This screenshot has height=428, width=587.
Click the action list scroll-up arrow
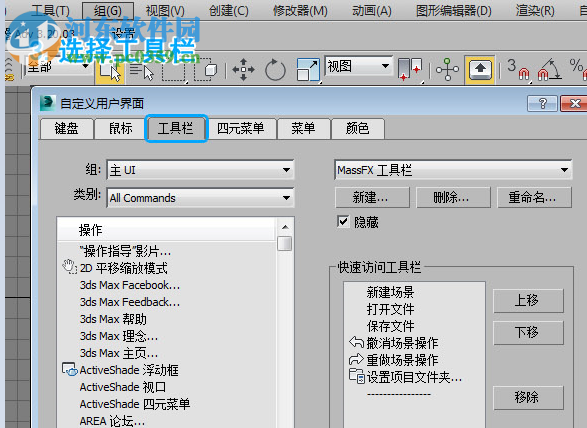[x=285, y=227]
